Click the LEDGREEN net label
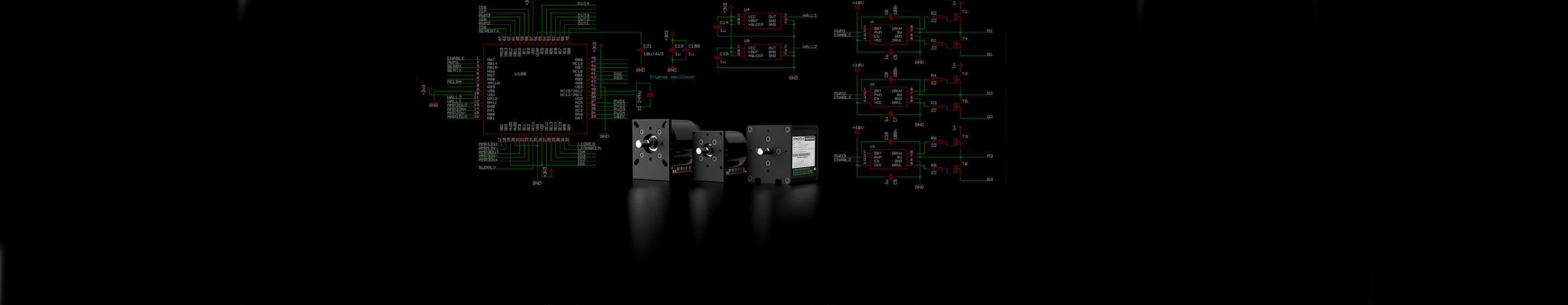The image size is (1568, 305). (x=589, y=148)
